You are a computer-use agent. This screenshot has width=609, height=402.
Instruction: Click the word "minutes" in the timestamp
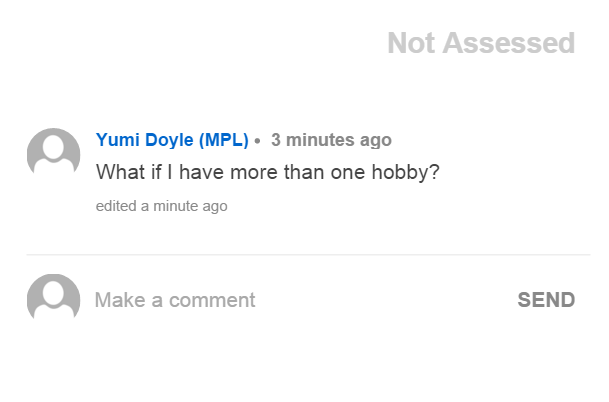tap(318, 140)
